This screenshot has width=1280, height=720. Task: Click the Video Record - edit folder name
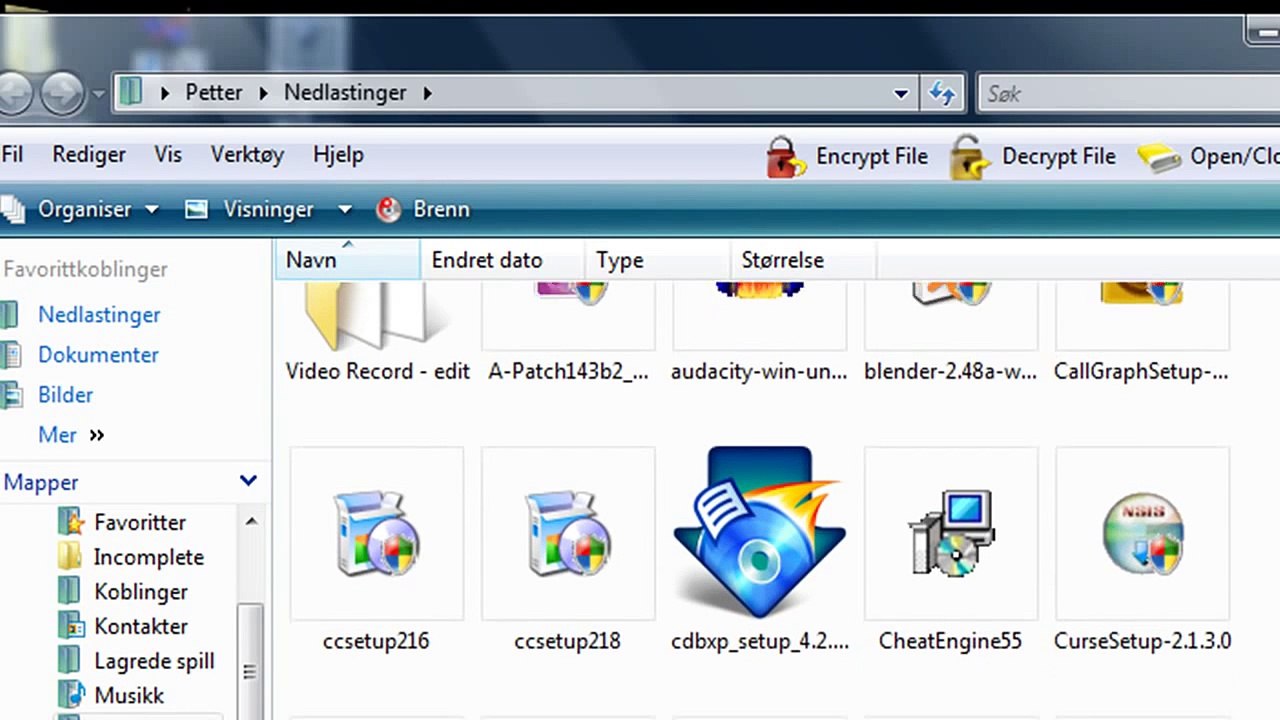[x=377, y=371]
